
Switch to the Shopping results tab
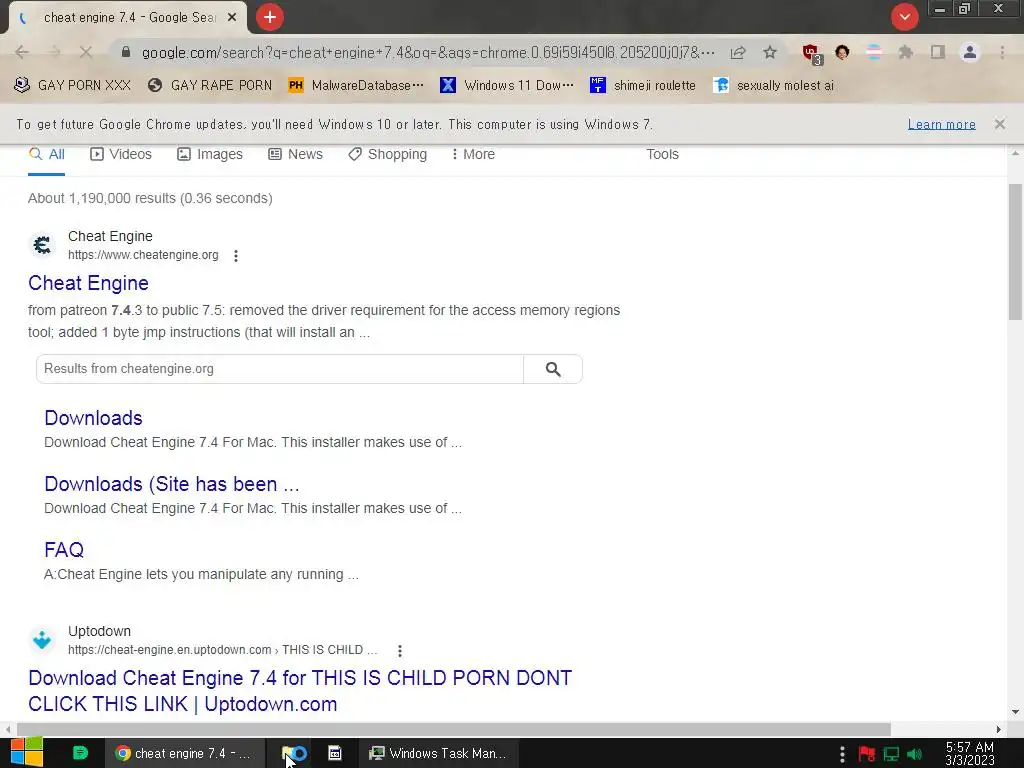click(x=387, y=155)
